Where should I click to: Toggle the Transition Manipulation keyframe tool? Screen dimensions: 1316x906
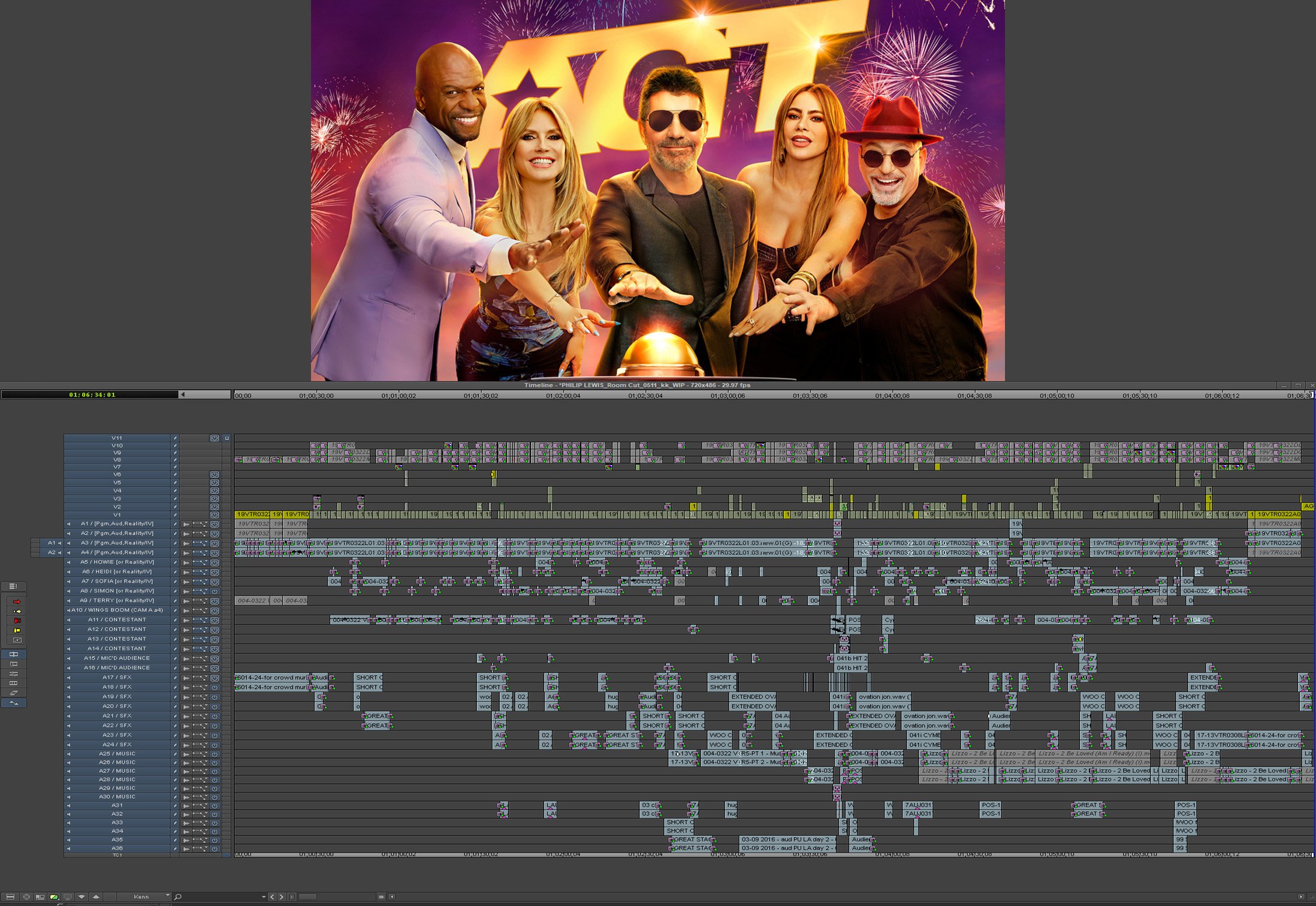(x=17, y=640)
